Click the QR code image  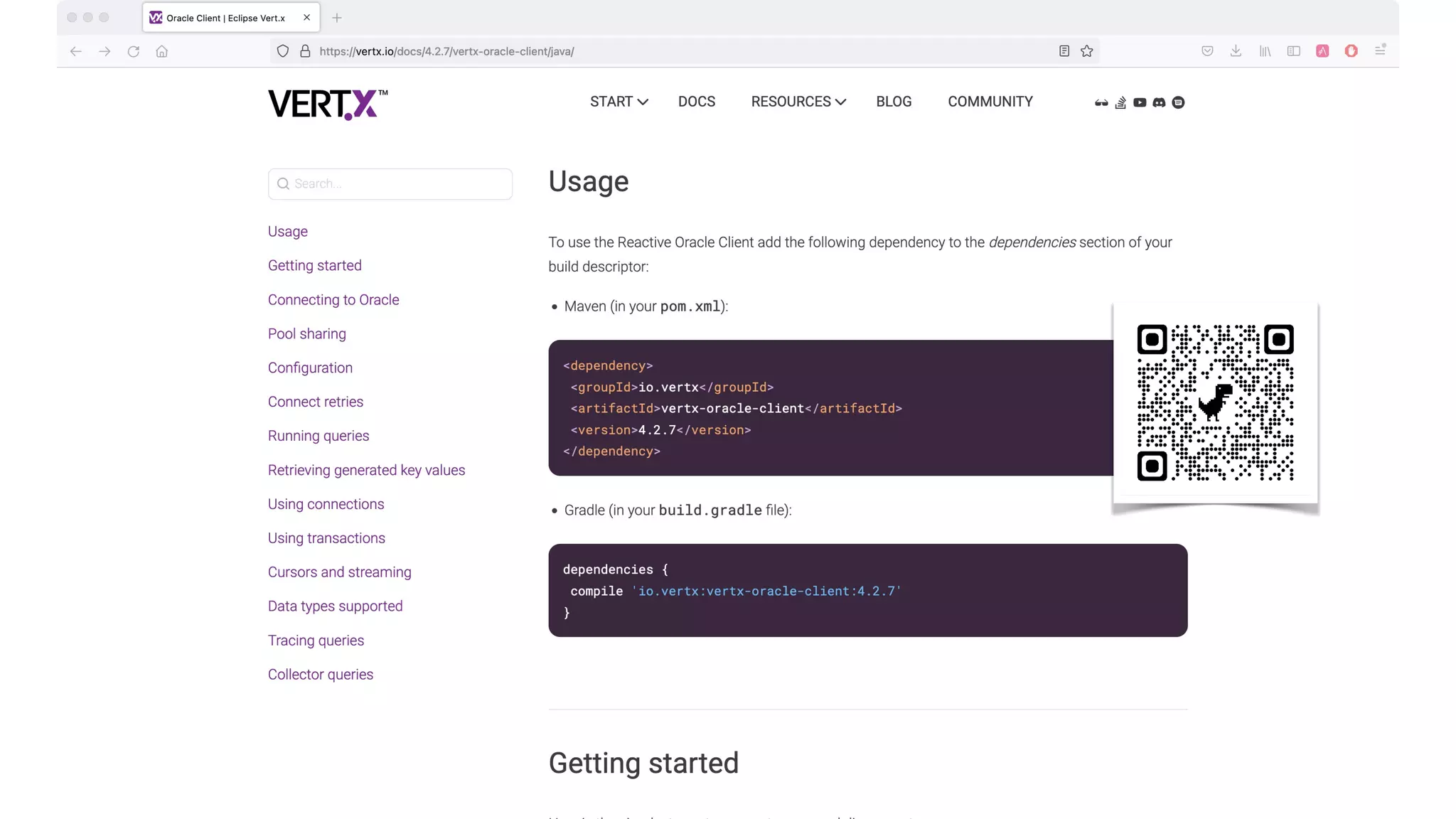pyautogui.click(x=1216, y=403)
